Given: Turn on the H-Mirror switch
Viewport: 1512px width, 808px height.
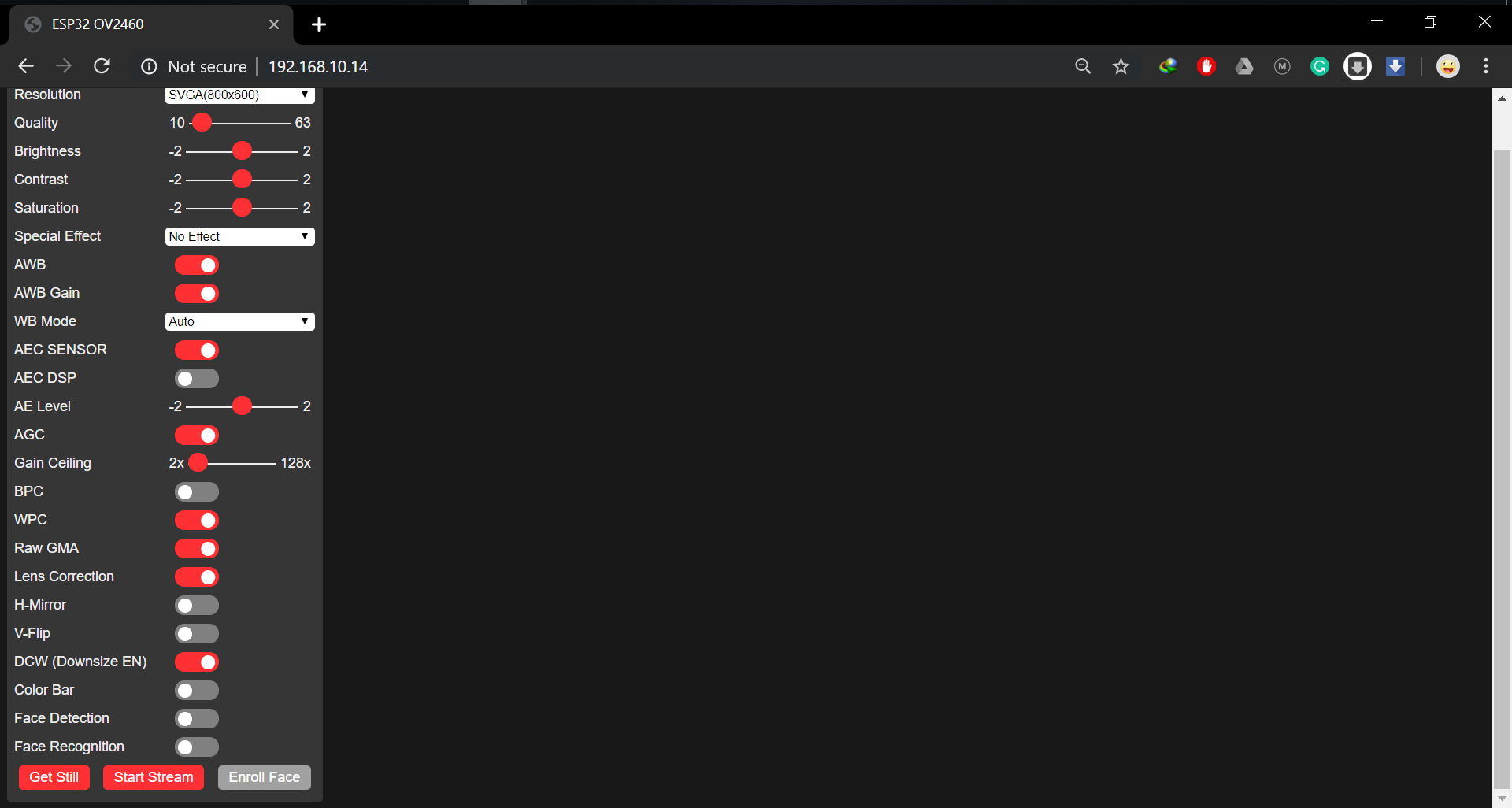Looking at the screenshot, I should click(x=196, y=605).
